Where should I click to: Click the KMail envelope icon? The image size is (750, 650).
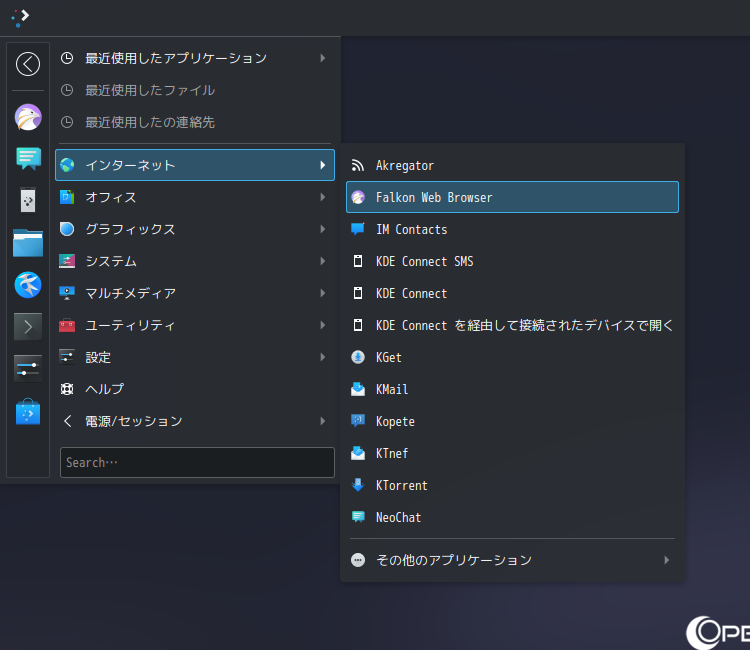click(358, 389)
